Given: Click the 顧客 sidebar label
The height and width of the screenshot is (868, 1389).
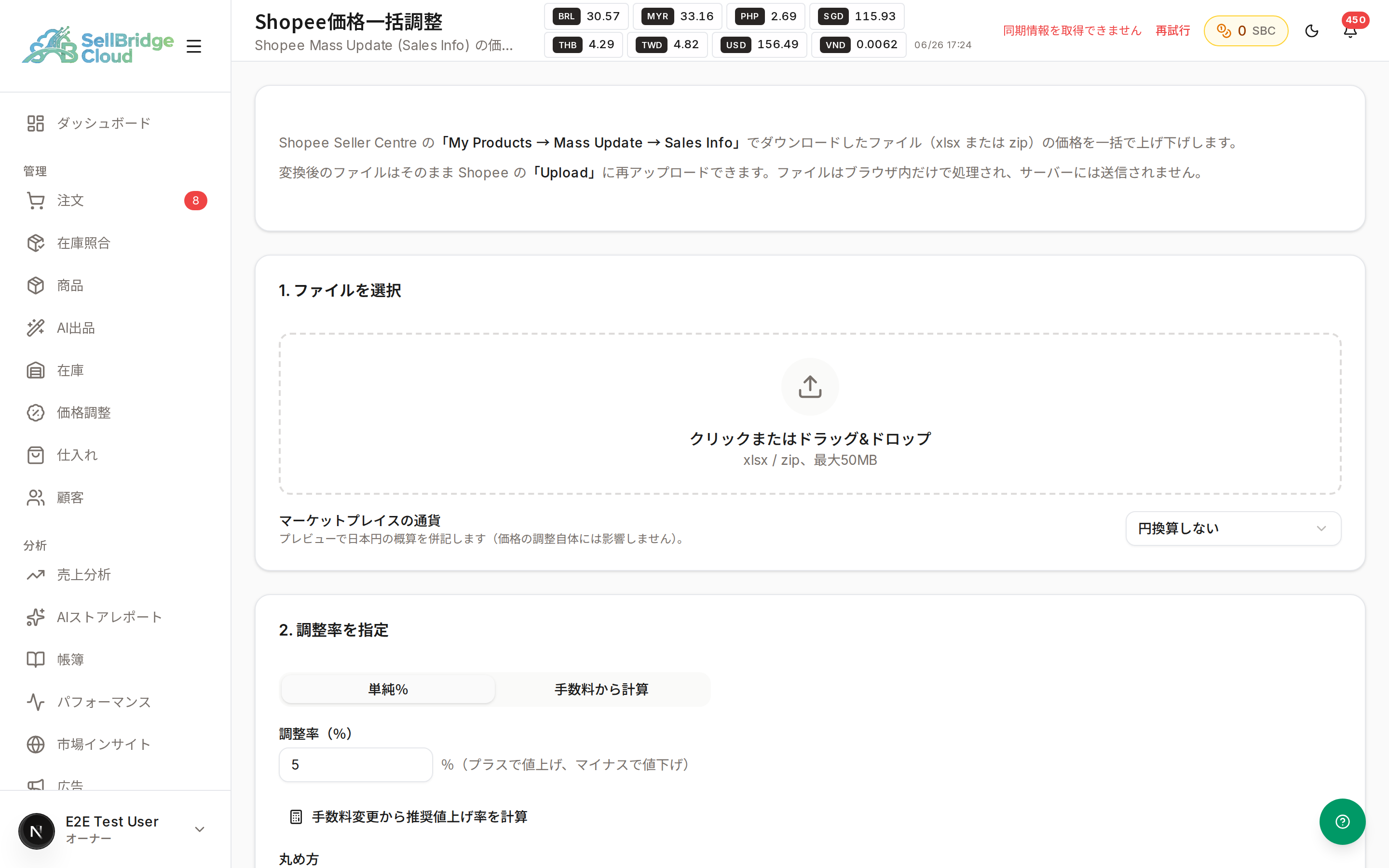Looking at the screenshot, I should [70, 498].
